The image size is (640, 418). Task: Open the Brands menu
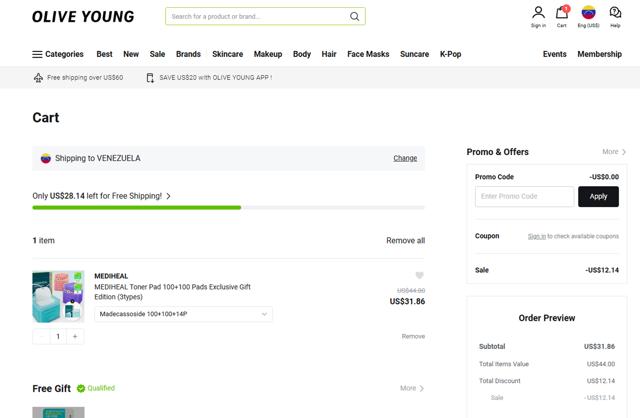click(188, 54)
